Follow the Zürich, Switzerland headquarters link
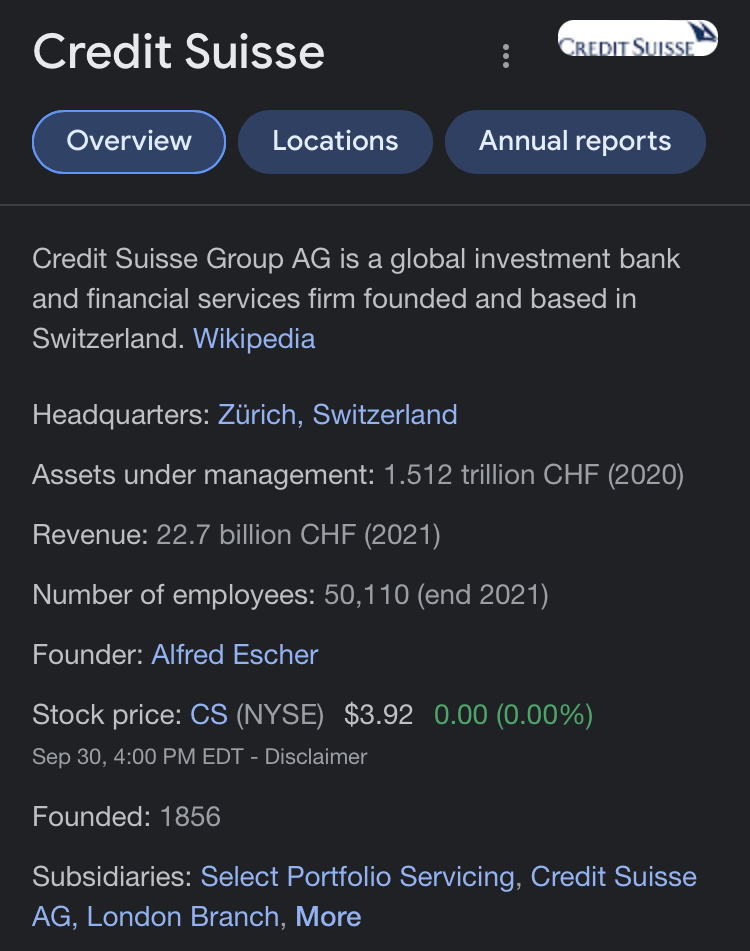 click(x=338, y=415)
